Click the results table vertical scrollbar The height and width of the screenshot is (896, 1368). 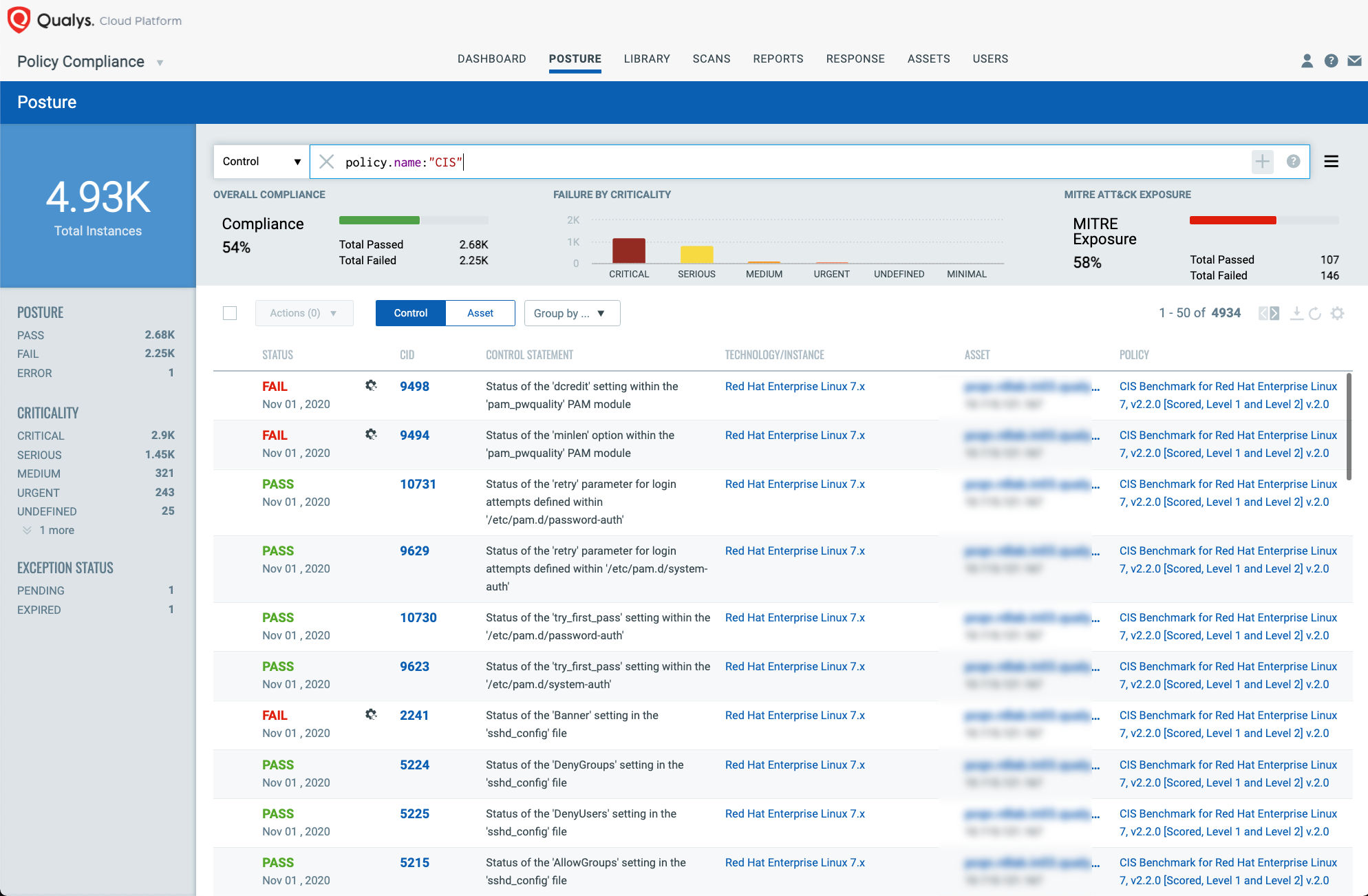pyautogui.click(x=1349, y=427)
